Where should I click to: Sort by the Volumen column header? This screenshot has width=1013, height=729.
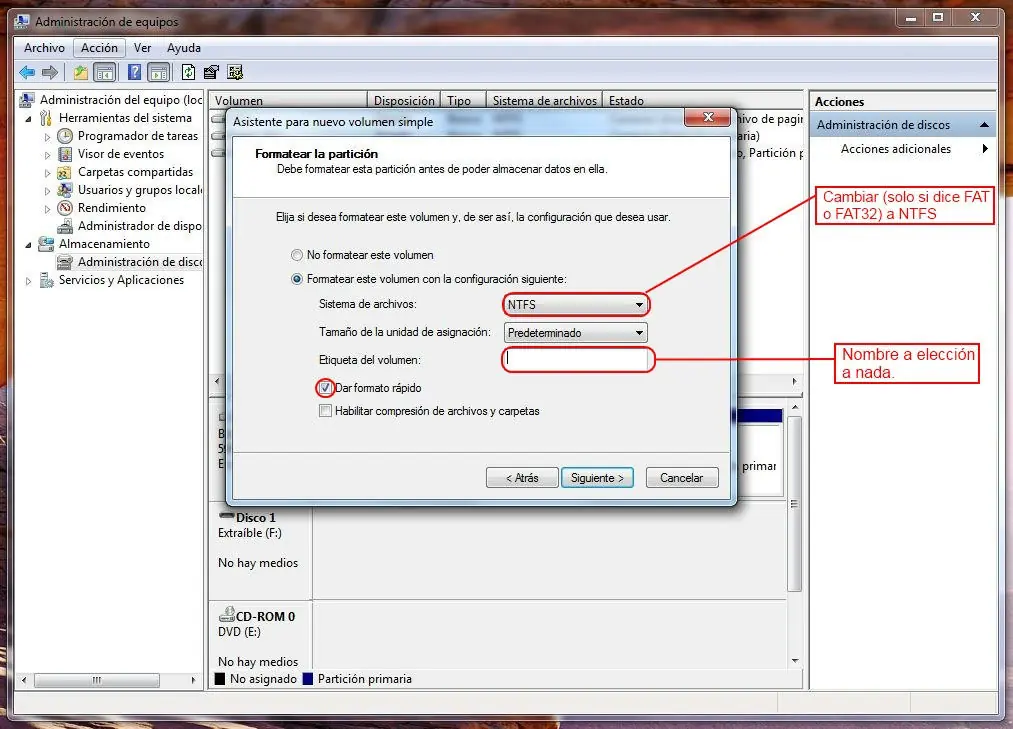coord(288,100)
